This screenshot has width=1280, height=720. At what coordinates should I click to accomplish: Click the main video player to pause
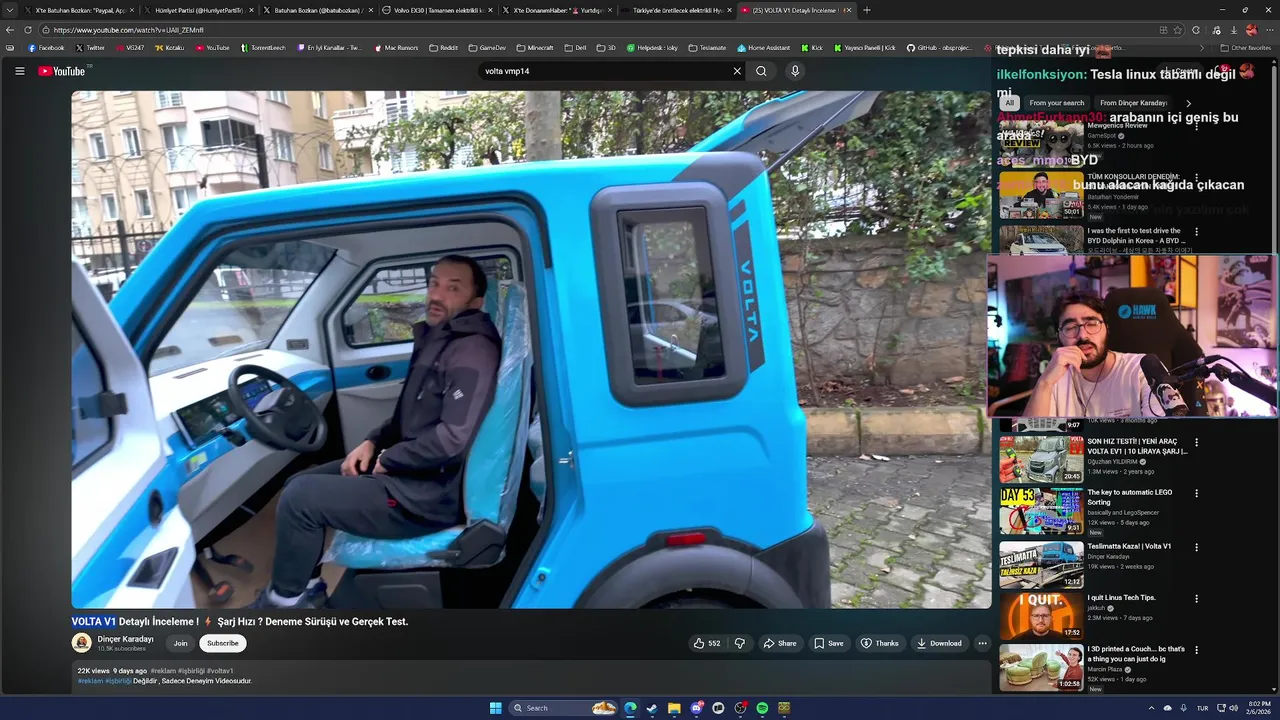(x=531, y=349)
